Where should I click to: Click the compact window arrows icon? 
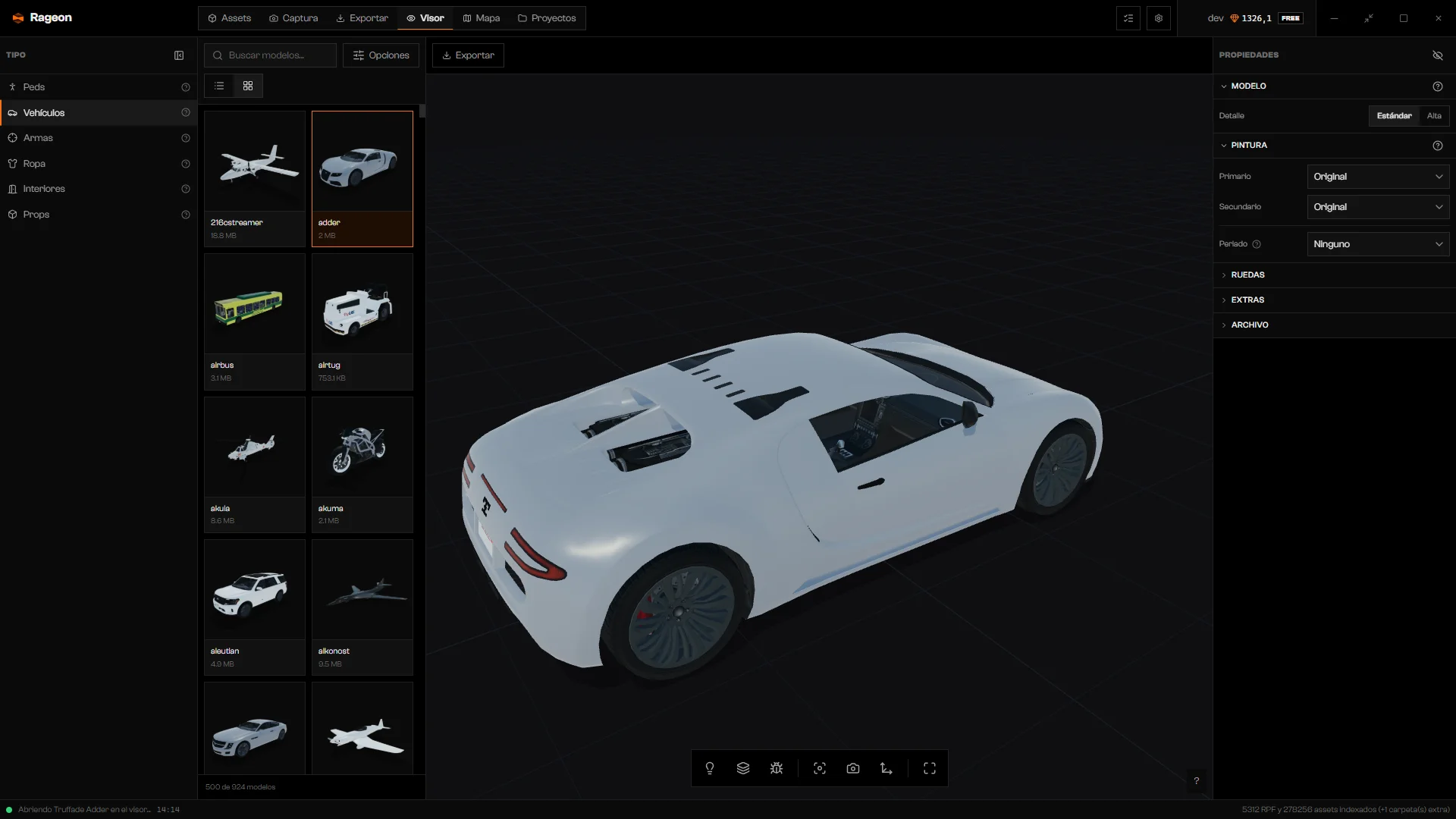click(1369, 18)
